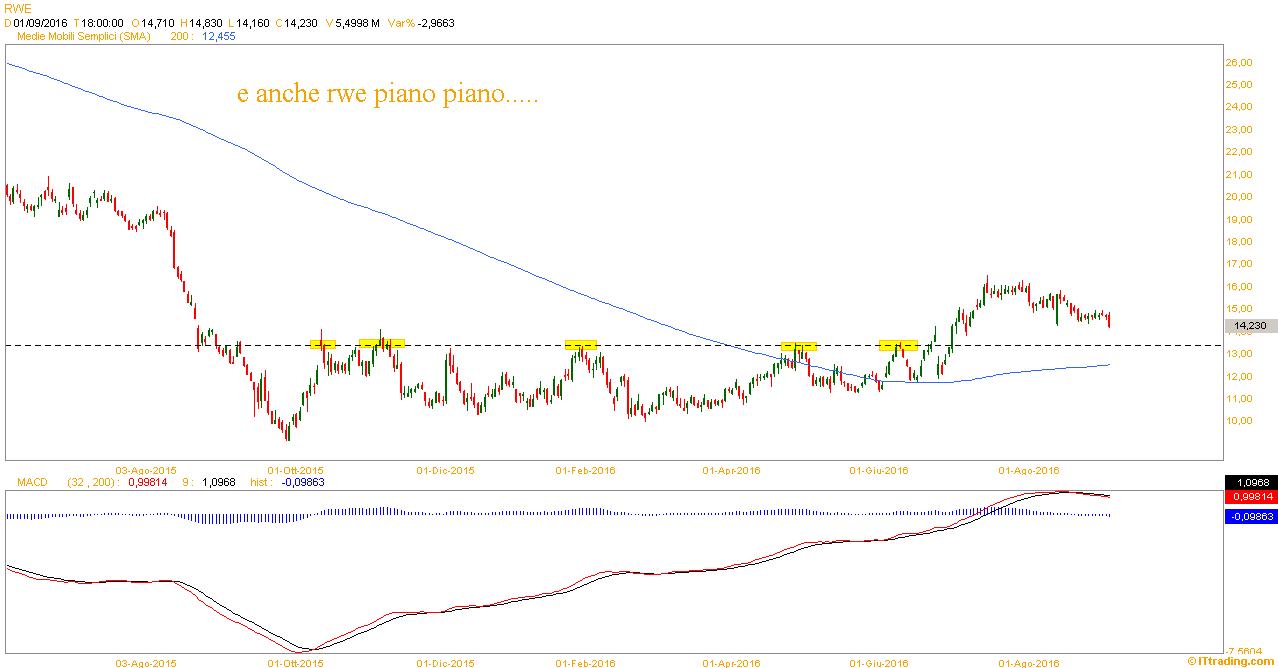Click the grey current price tag 14,230
The image size is (1278, 668).
pos(1250,326)
